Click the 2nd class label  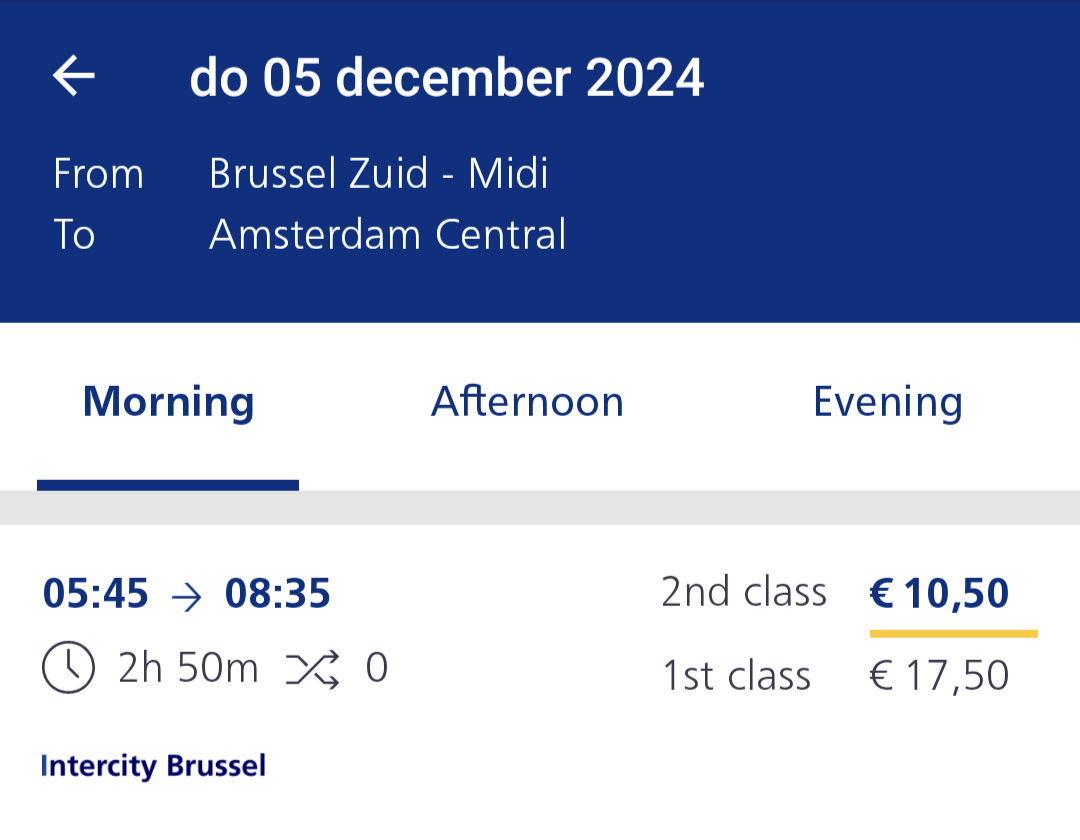(744, 593)
